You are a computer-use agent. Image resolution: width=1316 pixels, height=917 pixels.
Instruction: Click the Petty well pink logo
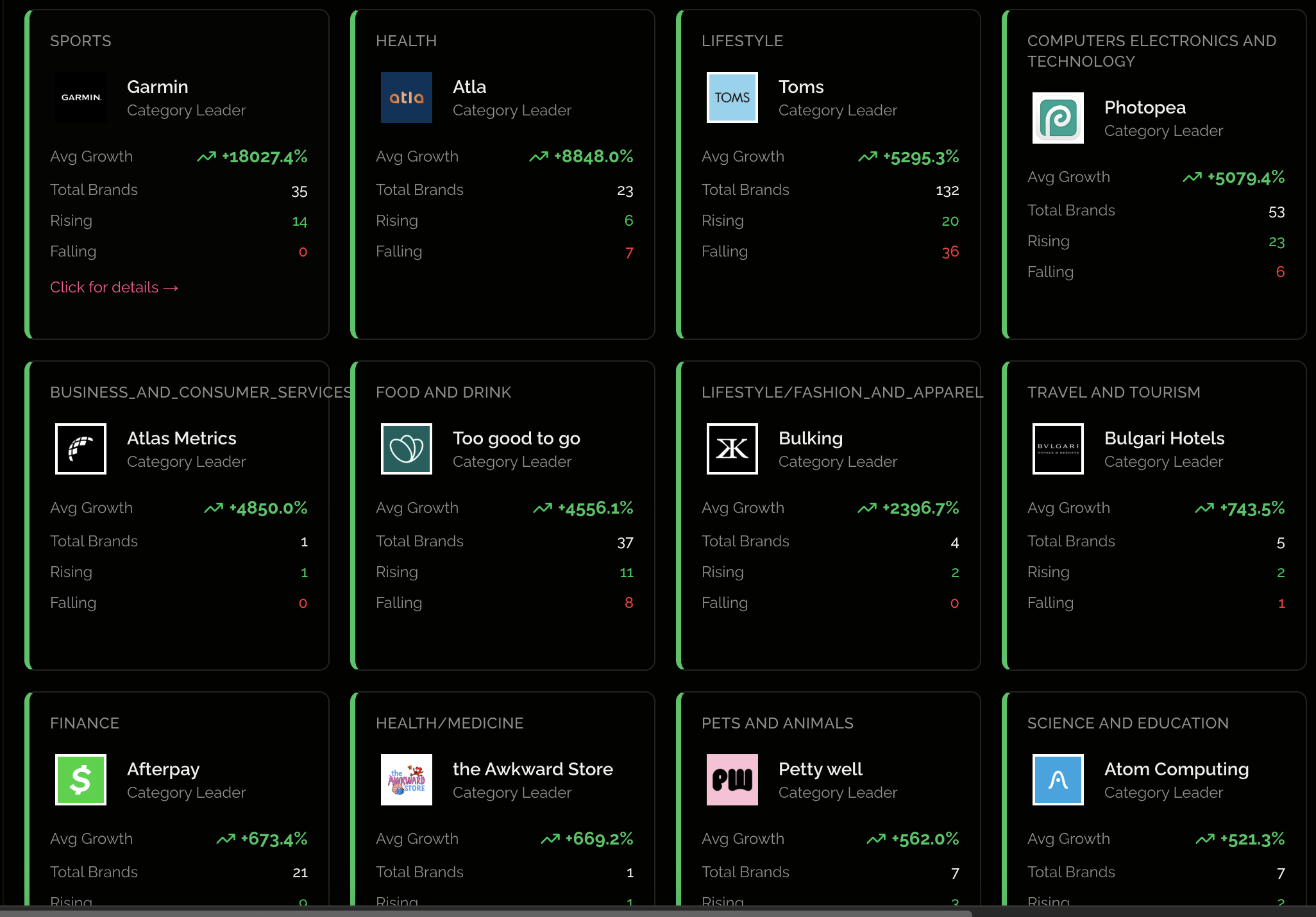(x=732, y=780)
